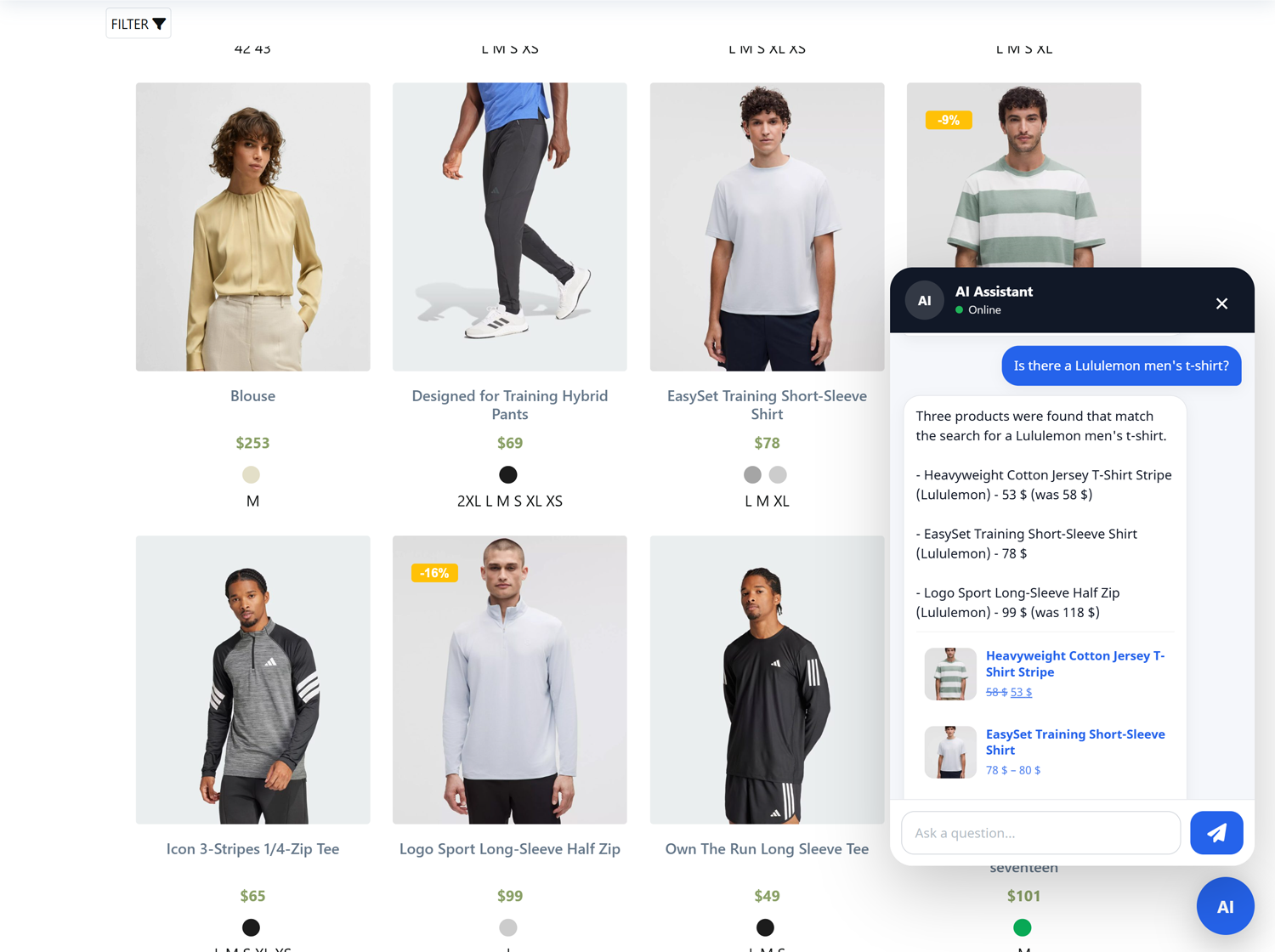Open the Blouse product image
Screen dimensions: 1275x952
pos(252,227)
